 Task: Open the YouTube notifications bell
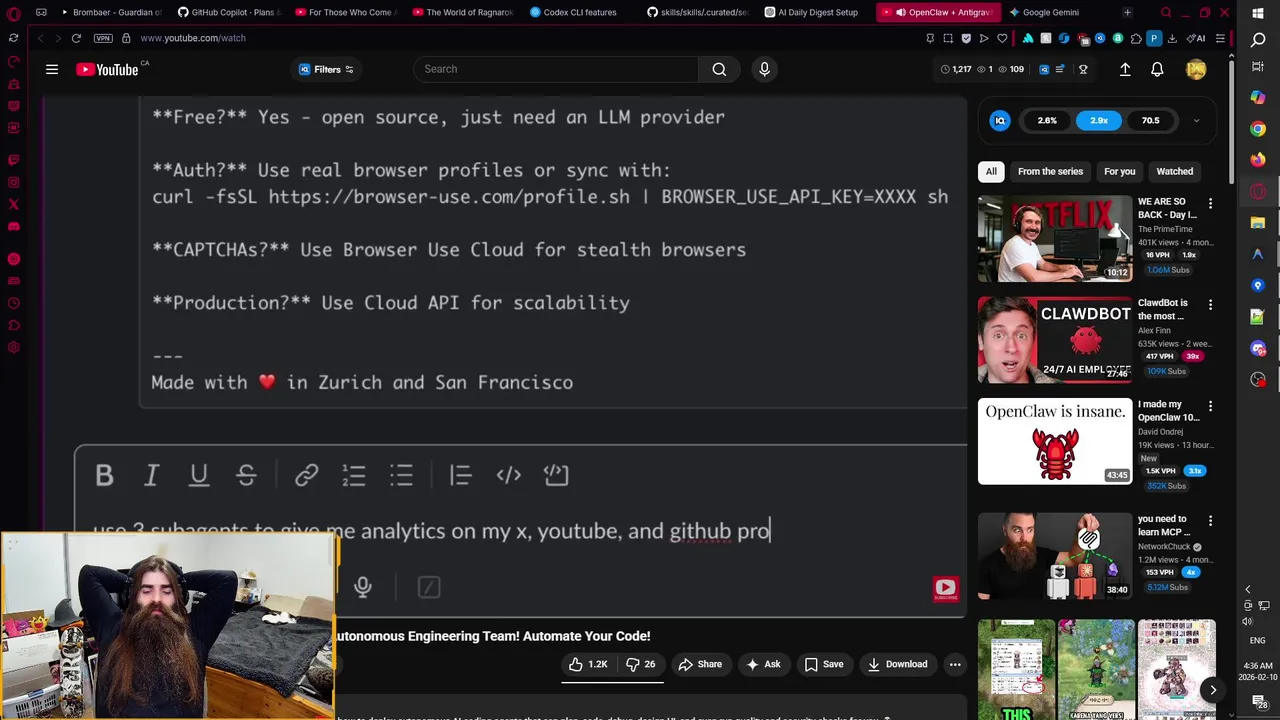pyautogui.click(x=1157, y=69)
